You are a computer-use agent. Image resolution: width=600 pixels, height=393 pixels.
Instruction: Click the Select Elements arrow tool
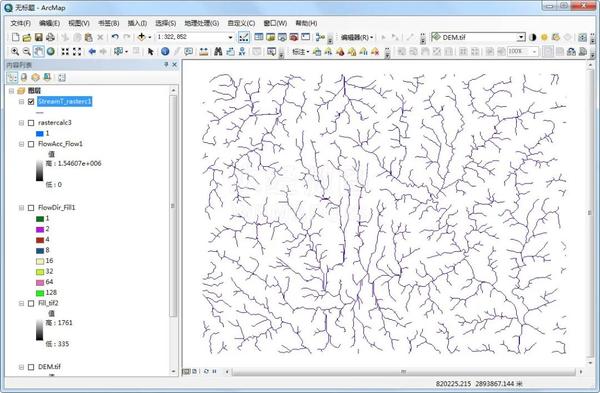[x=150, y=51]
